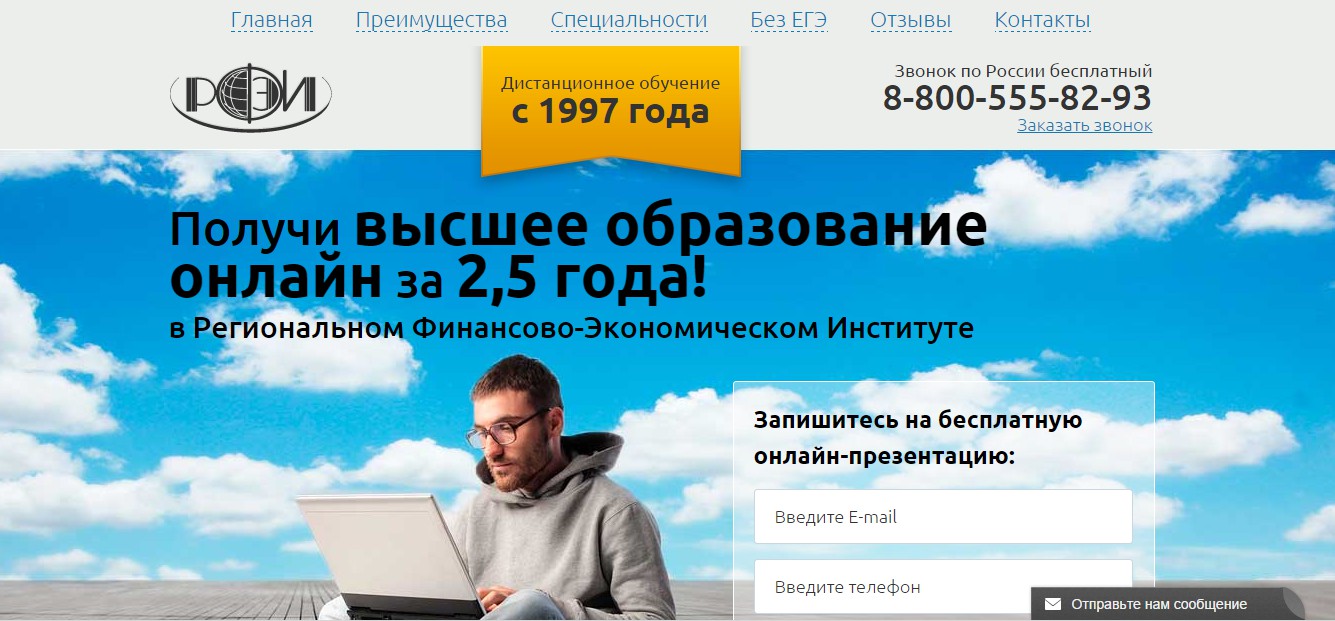1335x621 pixels.
Task: Click the phone number 8-800-555-82-93
Action: [1017, 98]
